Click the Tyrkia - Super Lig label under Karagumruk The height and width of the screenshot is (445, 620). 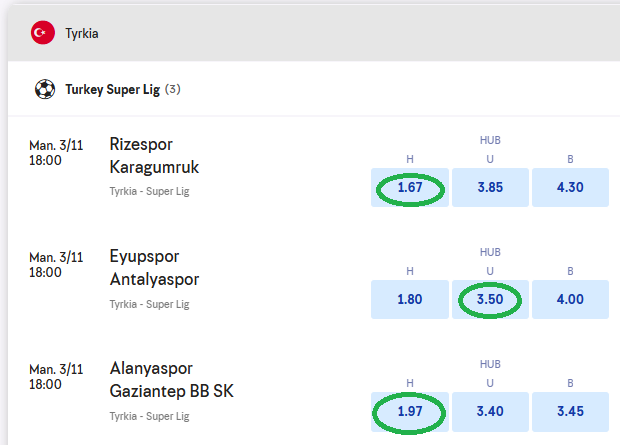click(x=150, y=190)
